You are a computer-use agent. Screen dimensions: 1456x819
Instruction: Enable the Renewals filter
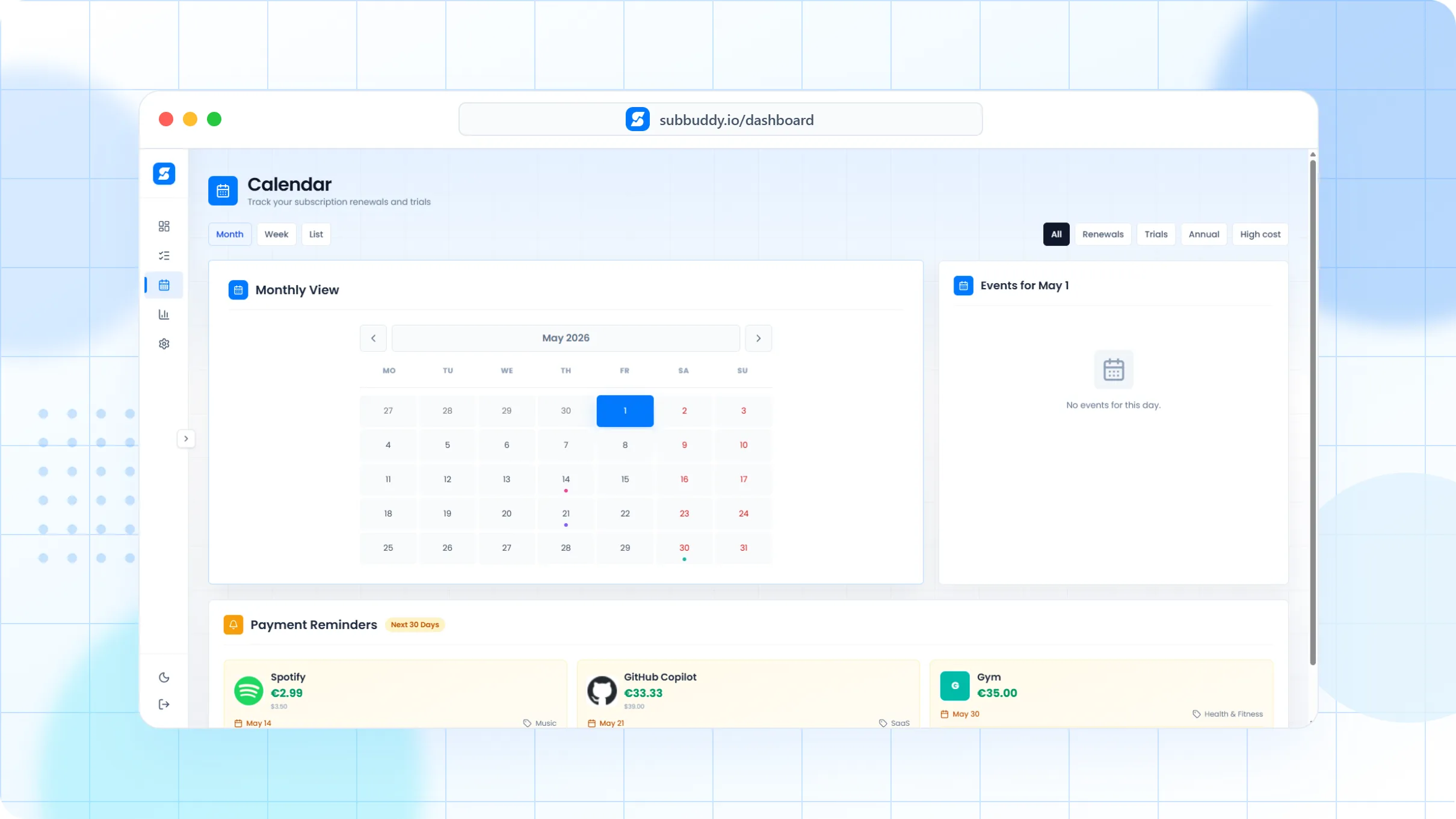coord(1102,235)
